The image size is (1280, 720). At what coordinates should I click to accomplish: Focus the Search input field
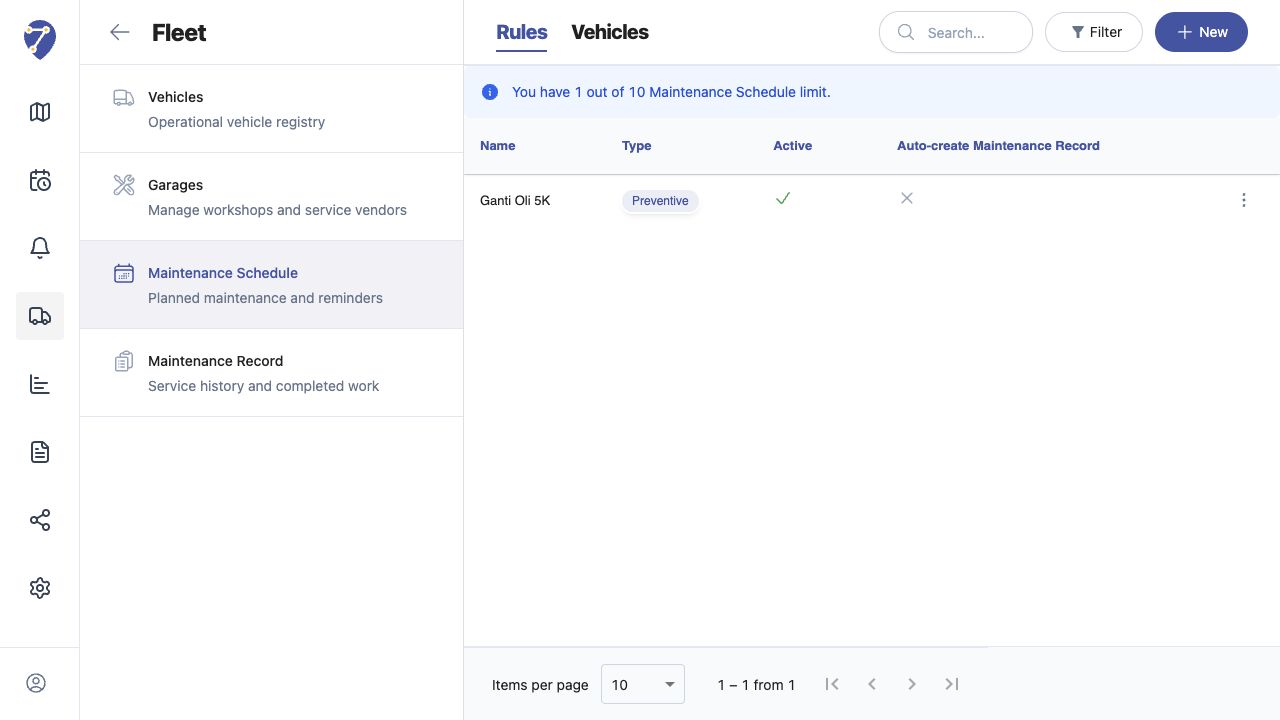click(x=956, y=32)
